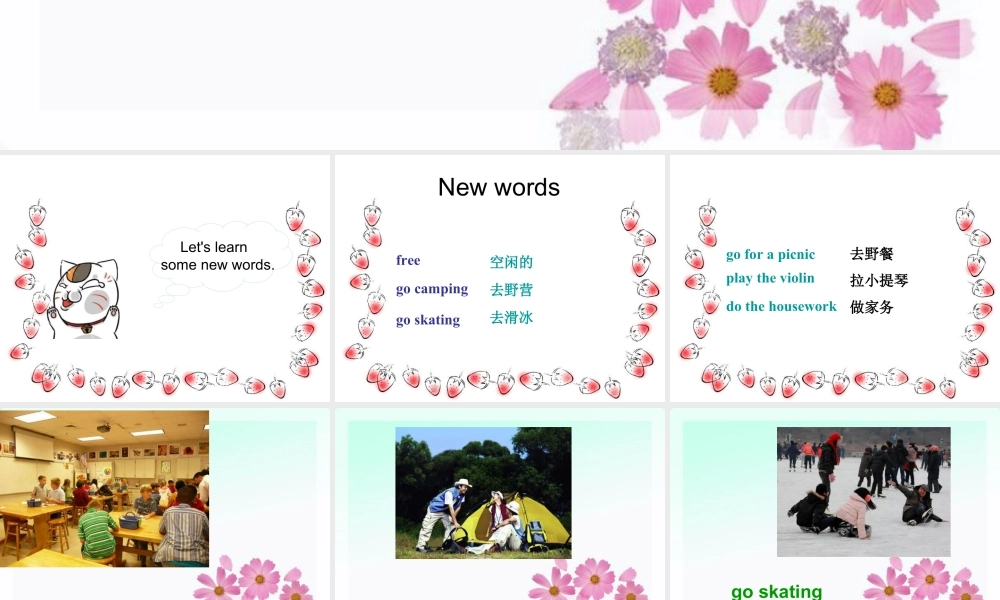The height and width of the screenshot is (600, 1000).
Task: Click the camping tent photo
Action: tap(483, 493)
